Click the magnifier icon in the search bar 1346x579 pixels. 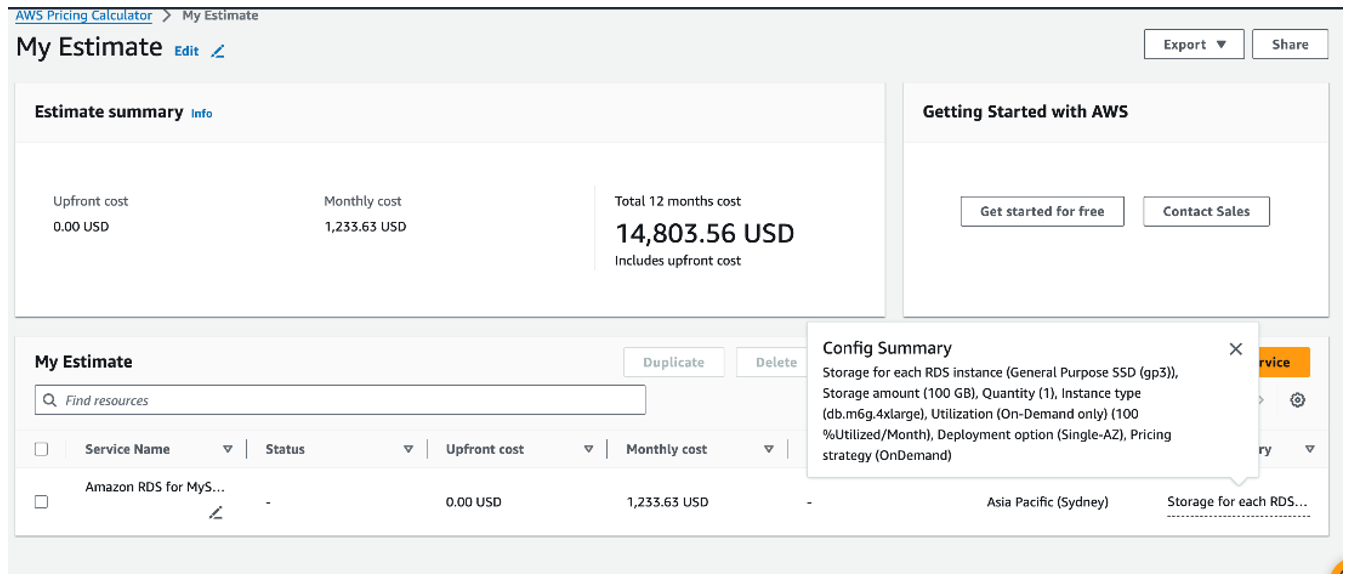click(x=49, y=400)
